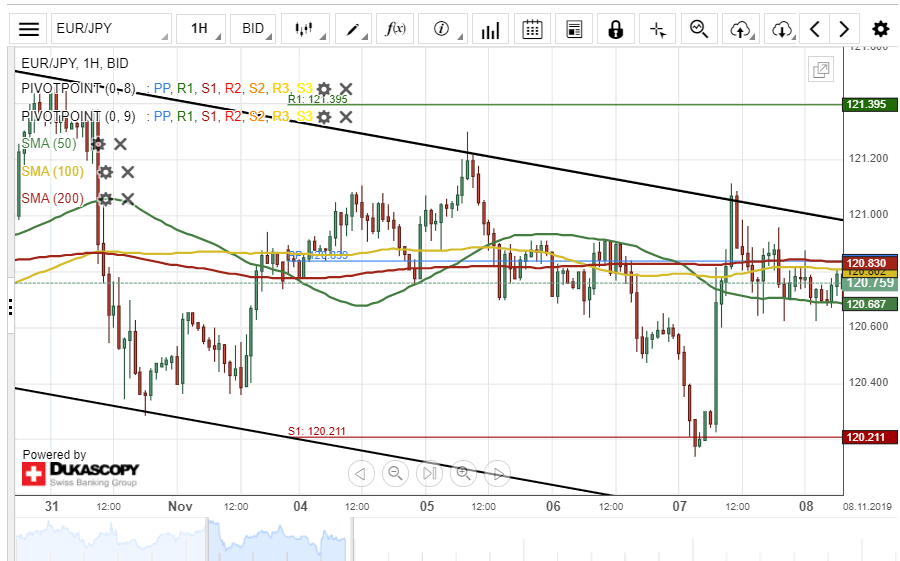This screenshot has height=561, width=900.
Task: Open the info options button
Action: click(x=442, y=29)
